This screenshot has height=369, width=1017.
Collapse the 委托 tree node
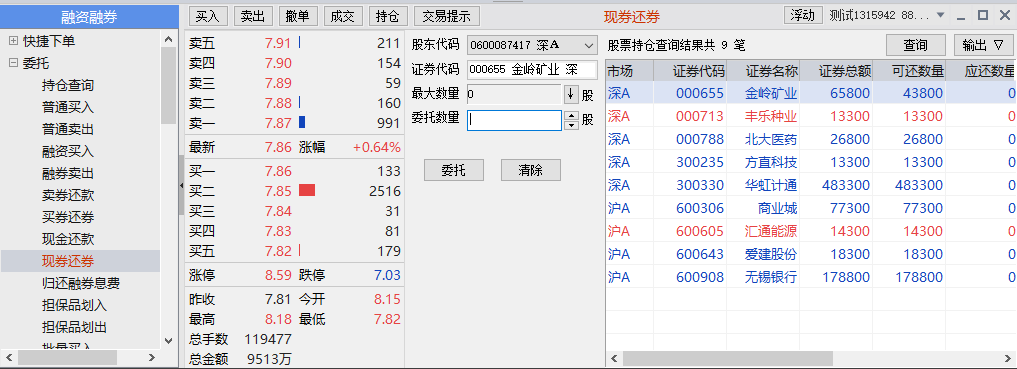13,64
